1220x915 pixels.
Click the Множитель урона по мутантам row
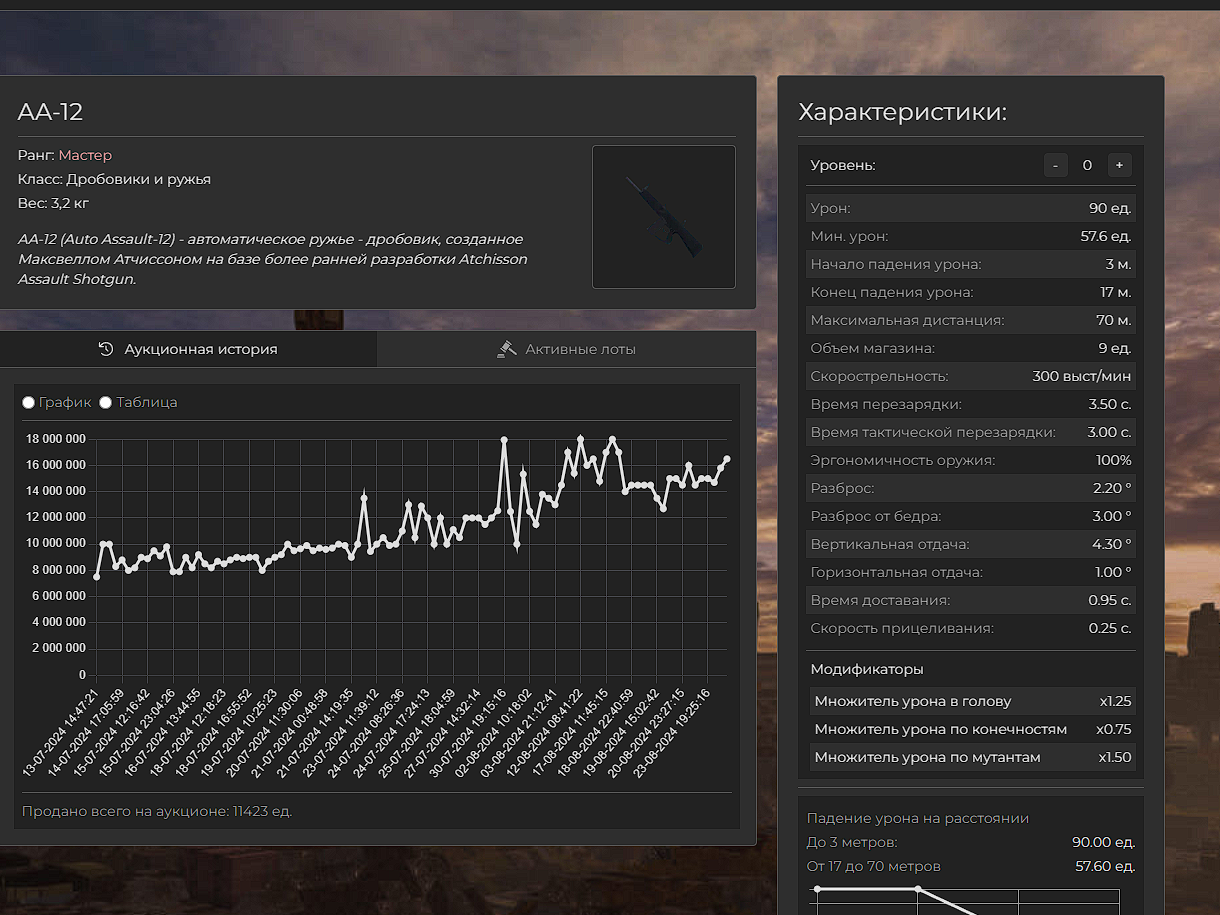point(973,757)
